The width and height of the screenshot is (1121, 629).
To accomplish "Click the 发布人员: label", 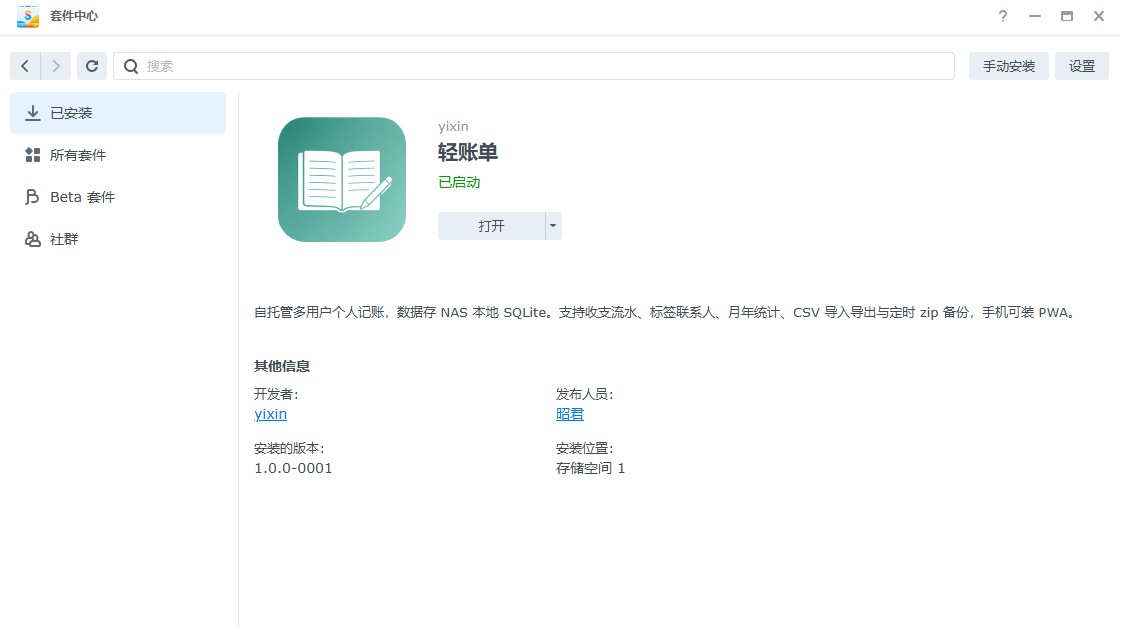I will click(x=585, y=394).
